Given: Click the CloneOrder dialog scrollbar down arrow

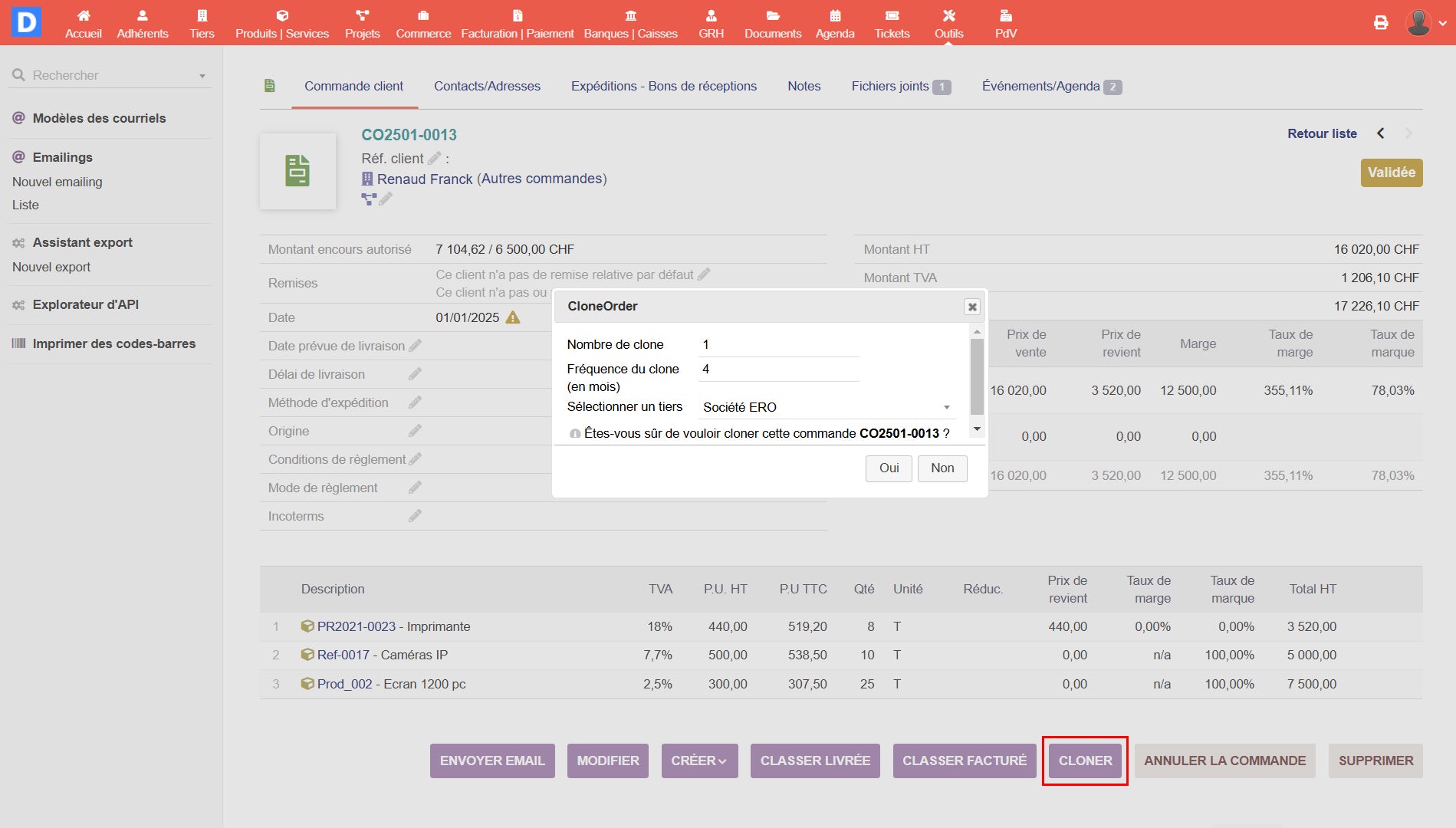Looking at the screenshot, I should (x=977, y=429).
